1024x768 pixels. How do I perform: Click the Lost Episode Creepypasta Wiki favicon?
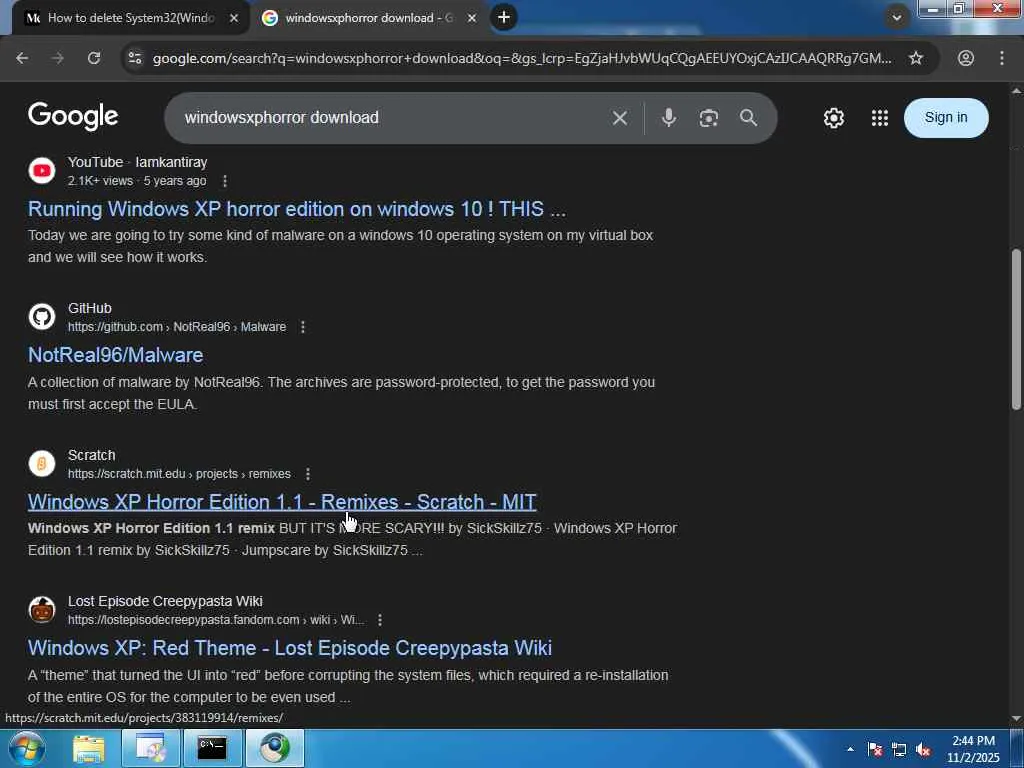[42, 609]
